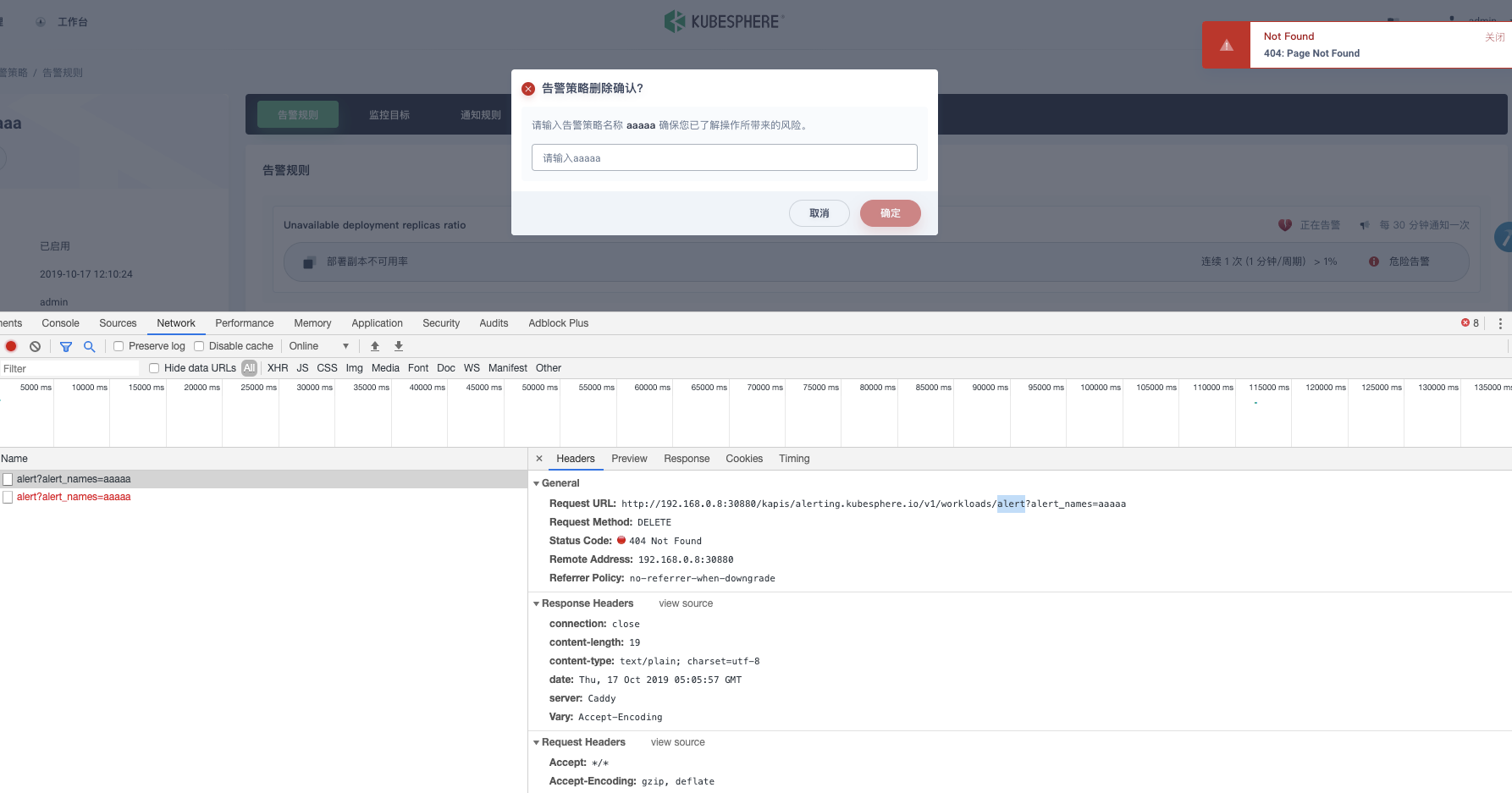
Task: Click the red record network log icon
Action: [11, 346]
